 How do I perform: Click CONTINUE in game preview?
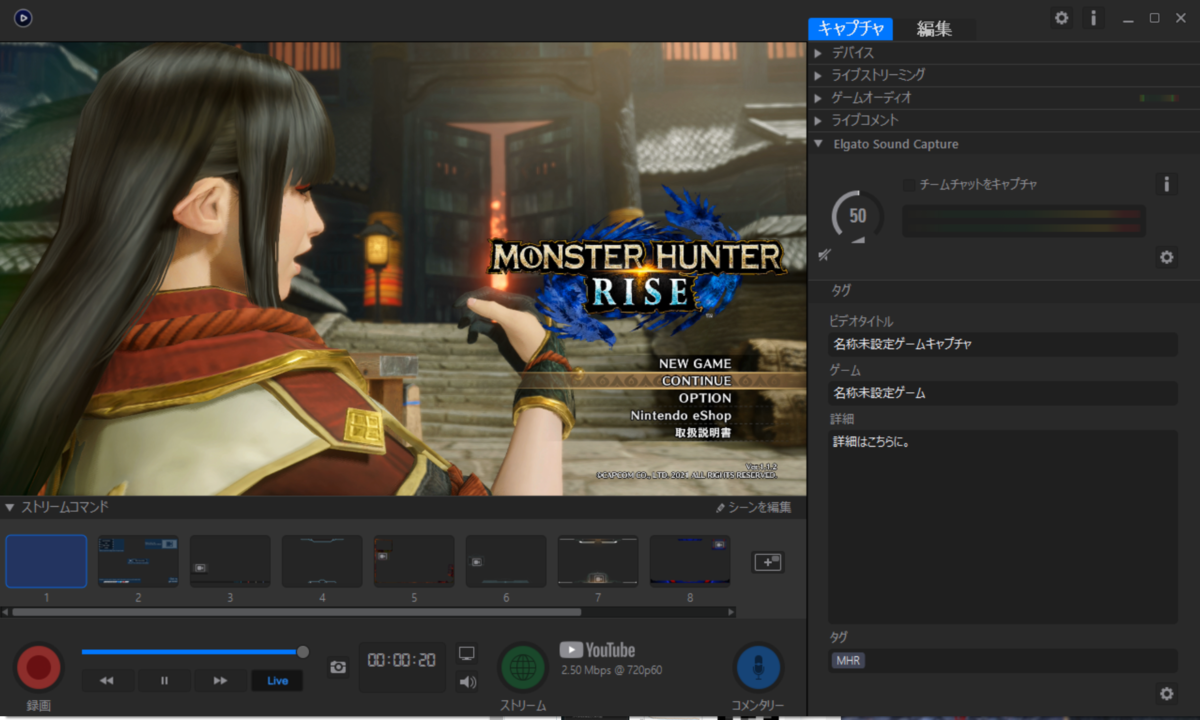696,381
